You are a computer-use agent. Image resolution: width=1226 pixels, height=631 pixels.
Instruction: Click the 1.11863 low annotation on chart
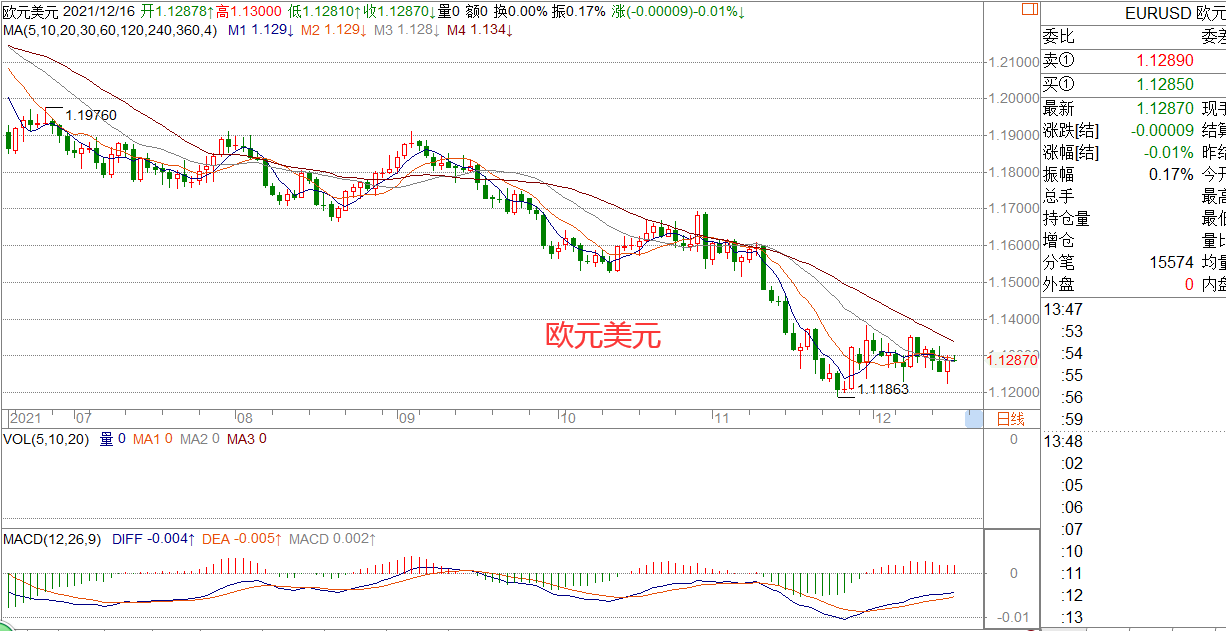(883, 389)
